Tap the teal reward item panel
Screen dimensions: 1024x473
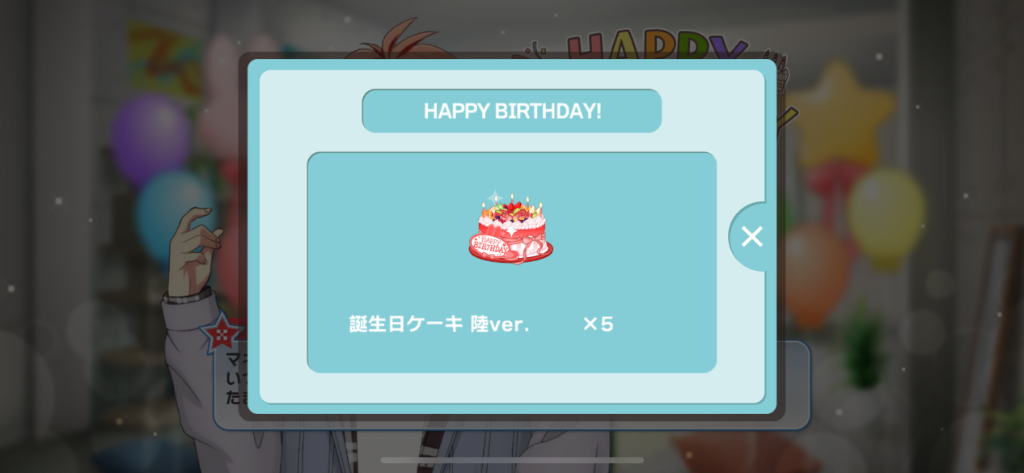click(x=512, y=262)
